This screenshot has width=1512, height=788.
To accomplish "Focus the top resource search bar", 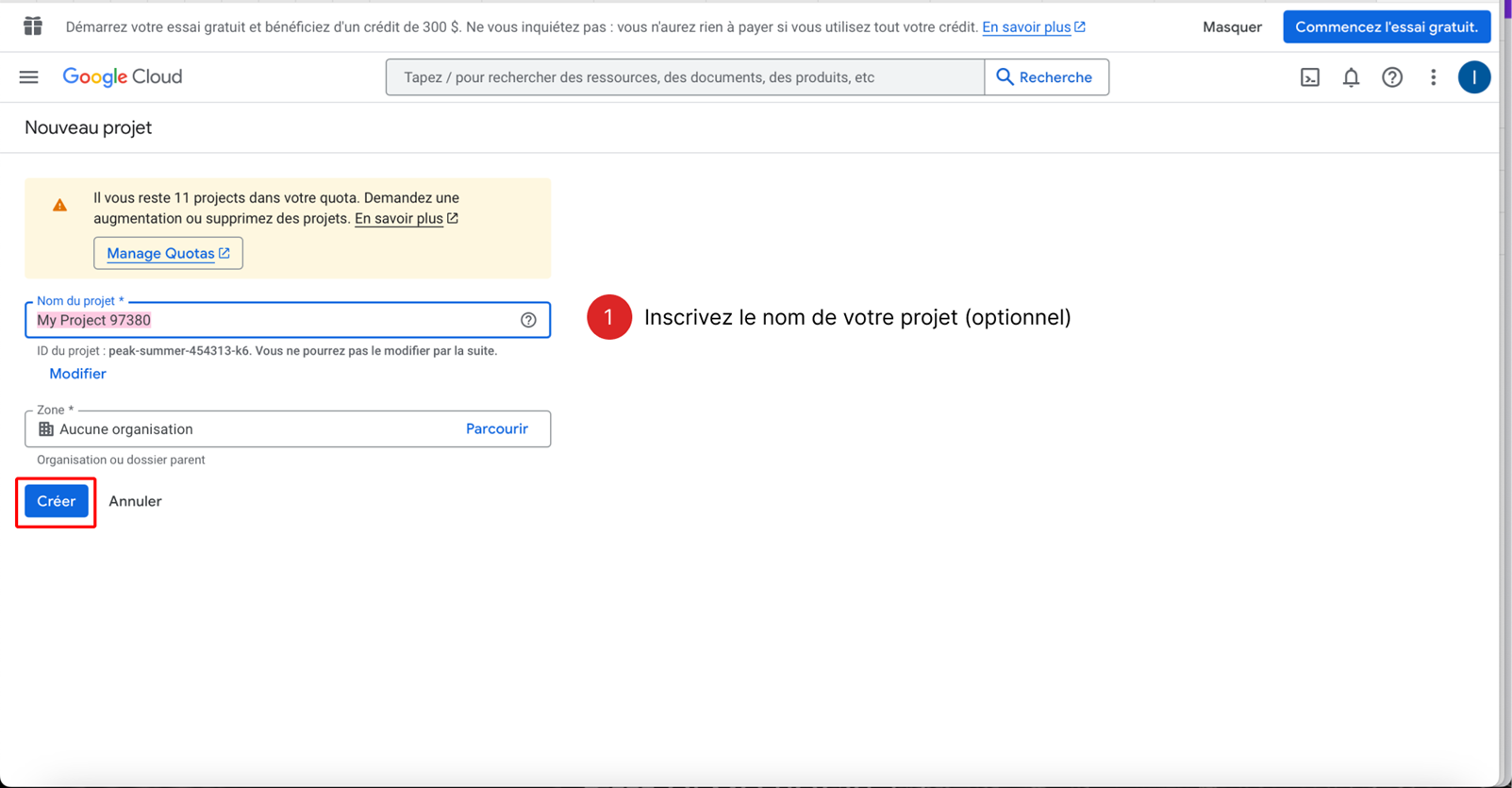I will (x=685, y=77).
